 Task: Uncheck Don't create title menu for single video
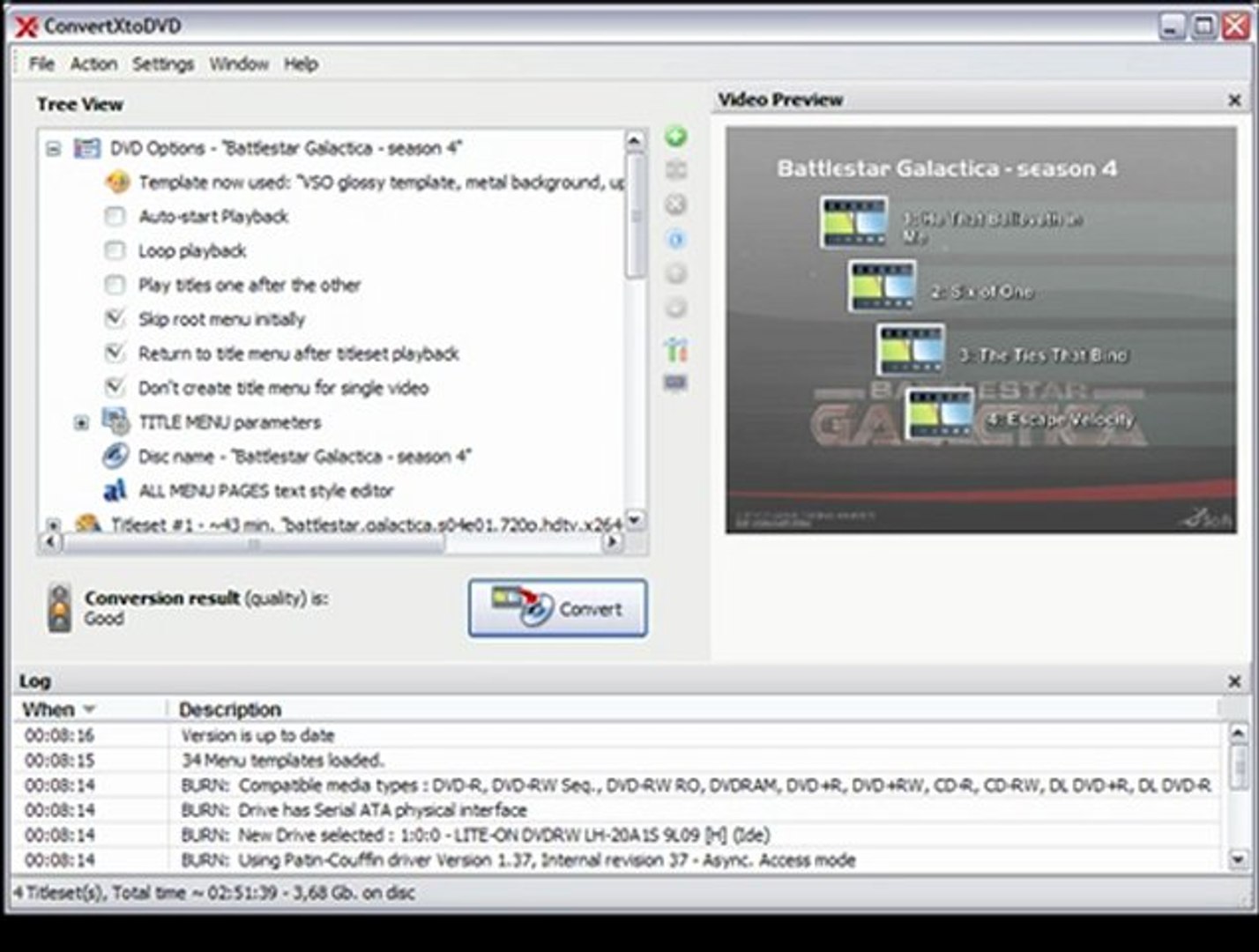click(x=115, y=388)
